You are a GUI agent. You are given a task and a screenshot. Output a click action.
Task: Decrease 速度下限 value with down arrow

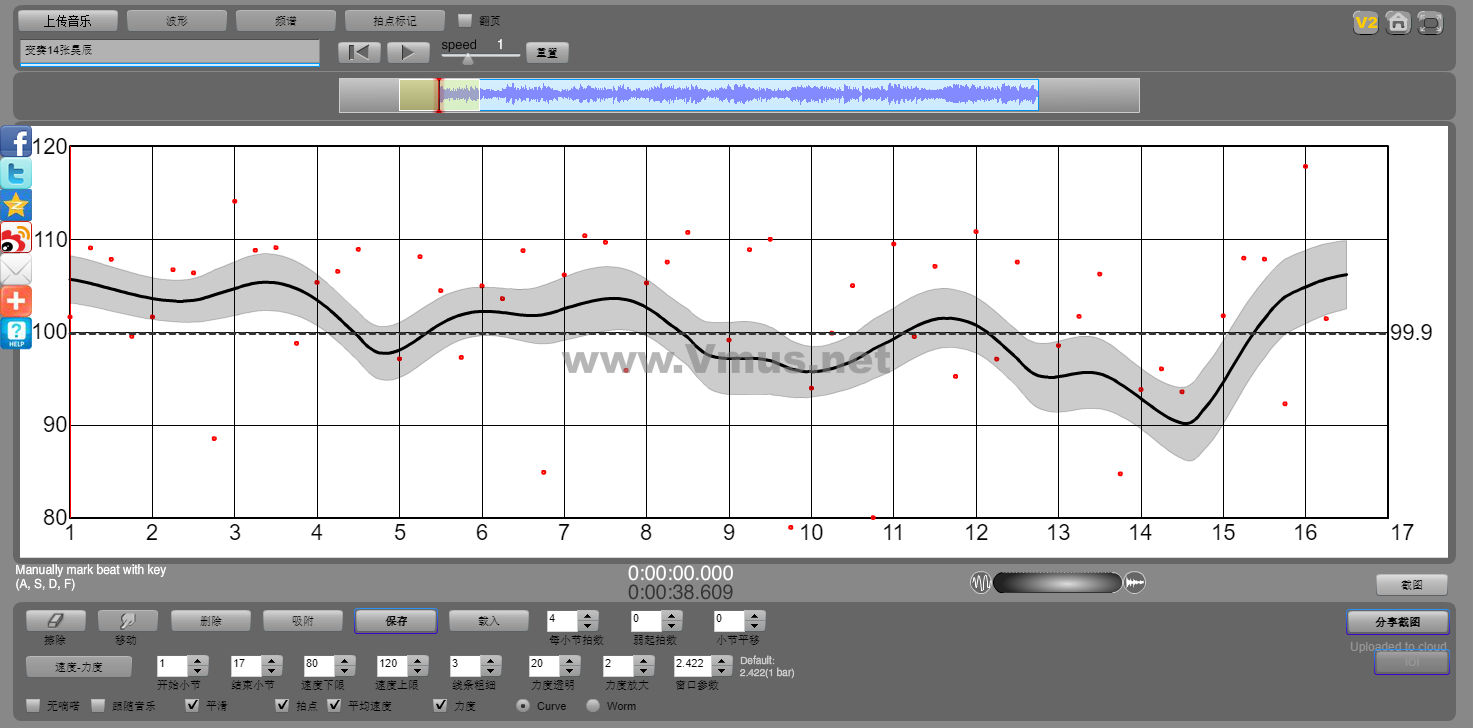pos(344,670)
